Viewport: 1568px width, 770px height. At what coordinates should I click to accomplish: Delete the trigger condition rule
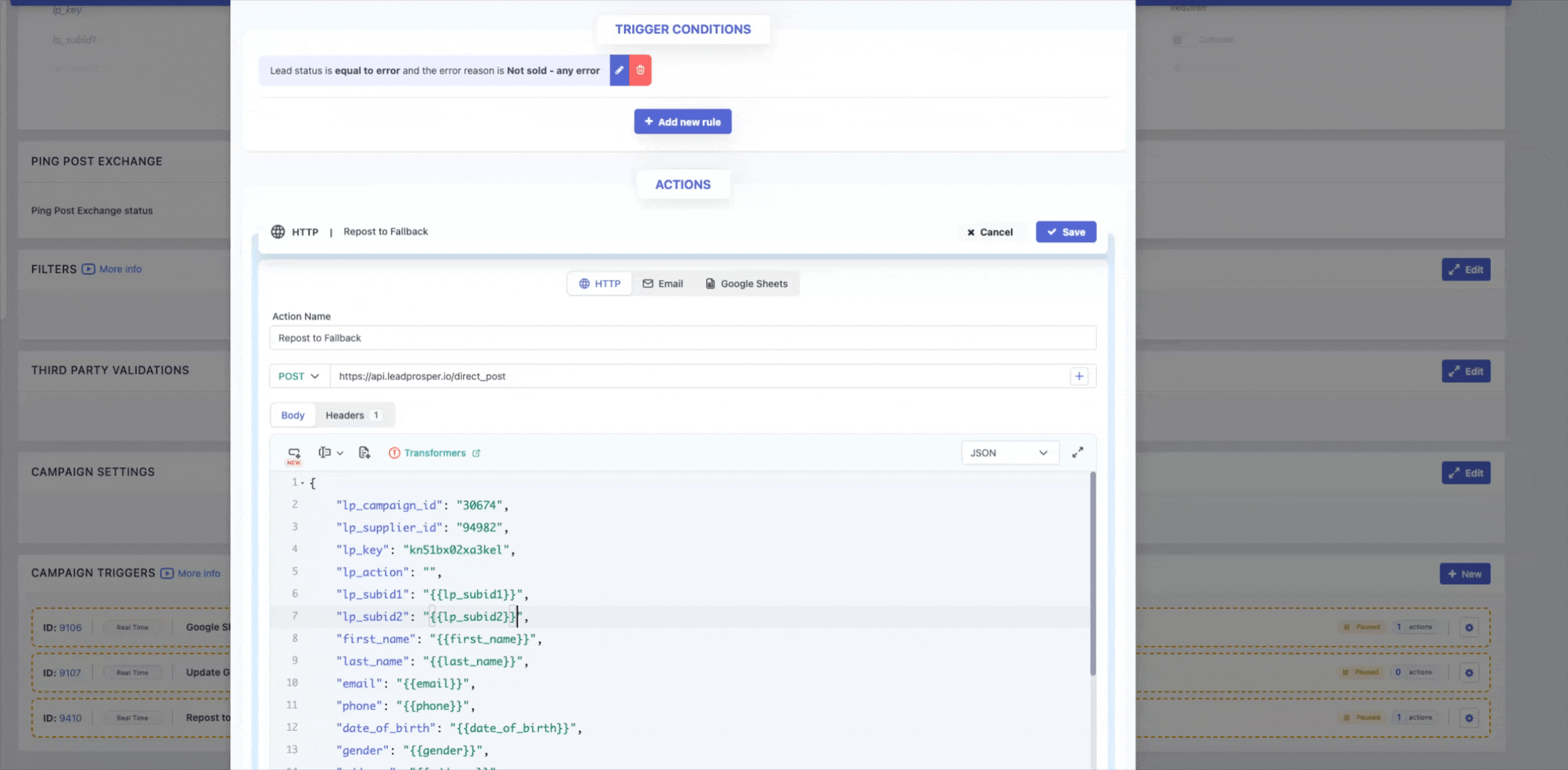click(x=641, y=70)
